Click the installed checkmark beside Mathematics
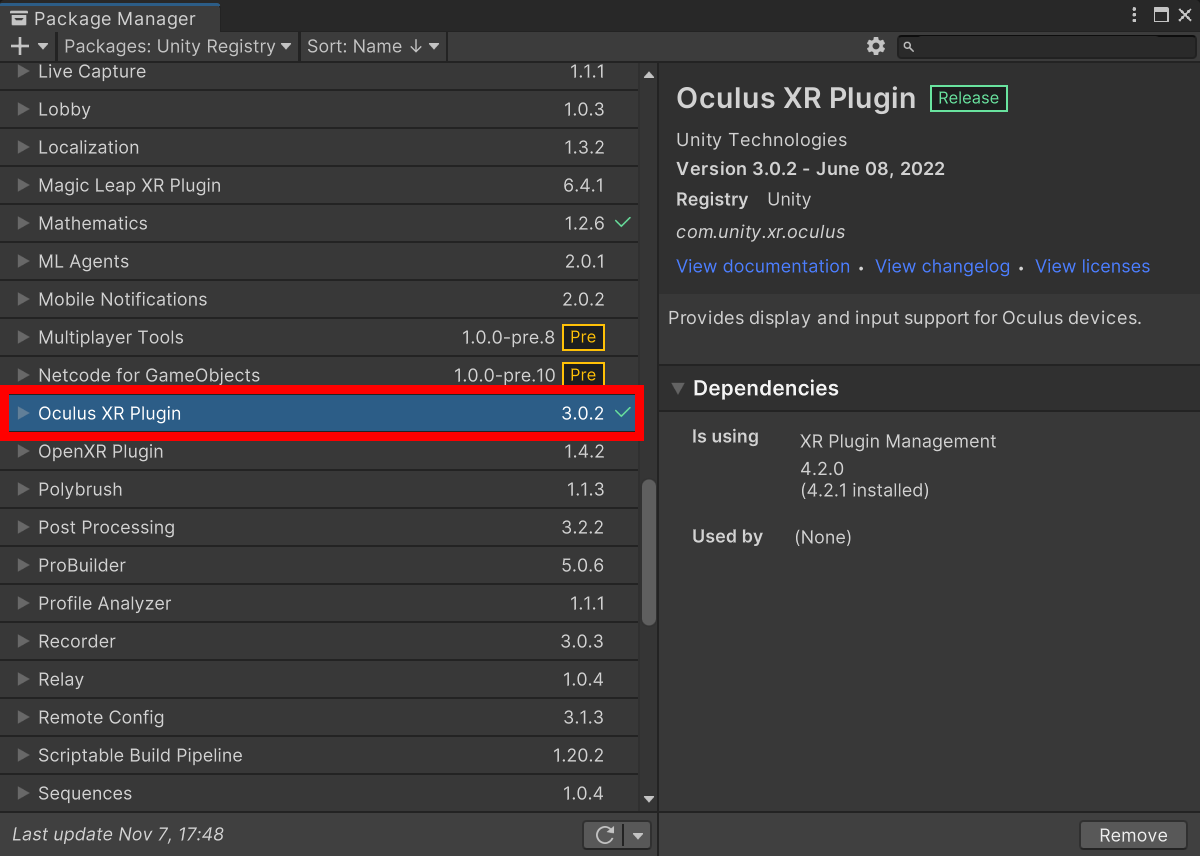This screenshot has height=856, width=1200. pos(623,223)
